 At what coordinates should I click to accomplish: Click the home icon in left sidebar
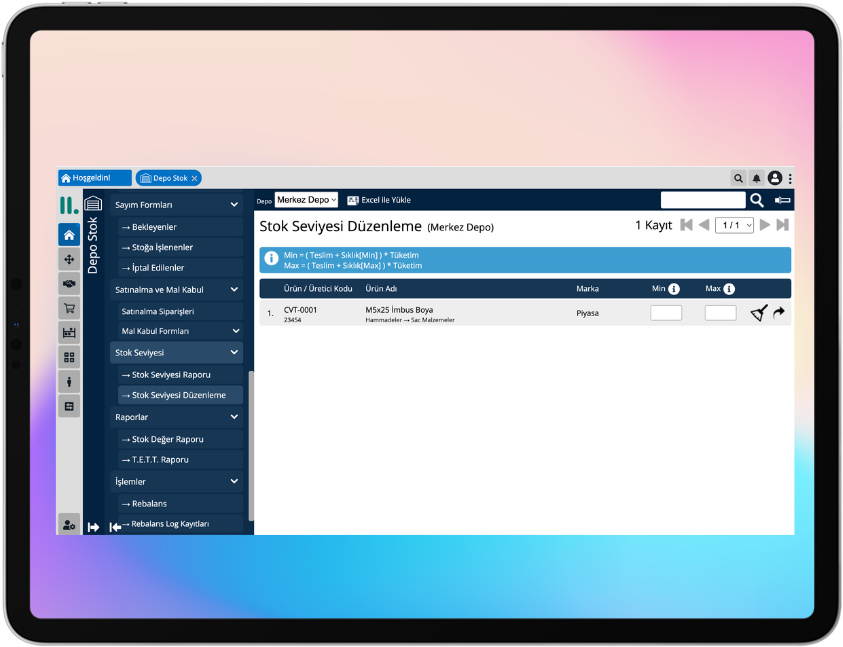tap(69, 235)
